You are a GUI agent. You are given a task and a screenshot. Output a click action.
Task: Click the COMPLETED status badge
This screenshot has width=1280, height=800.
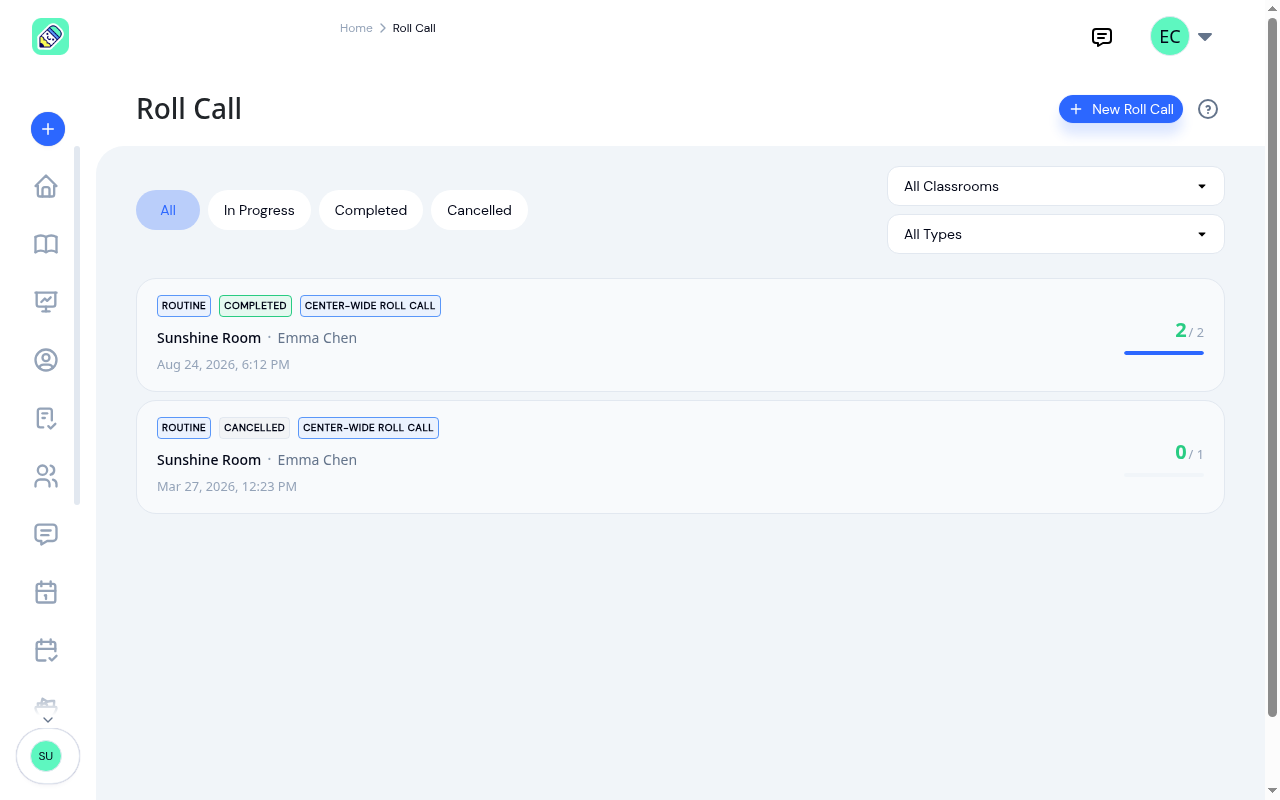(x=255, y=306)
